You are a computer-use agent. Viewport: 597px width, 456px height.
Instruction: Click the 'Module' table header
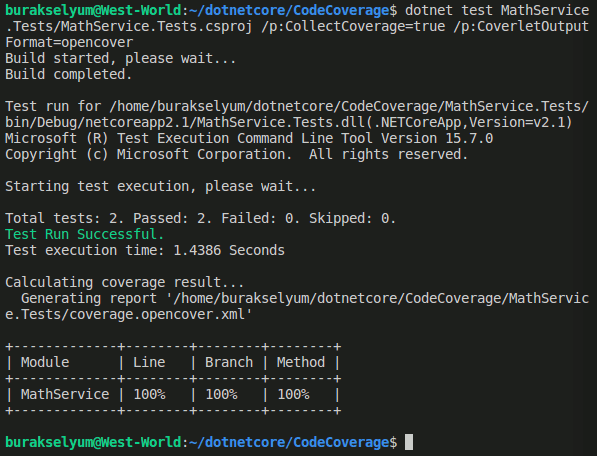coord(45,362)
